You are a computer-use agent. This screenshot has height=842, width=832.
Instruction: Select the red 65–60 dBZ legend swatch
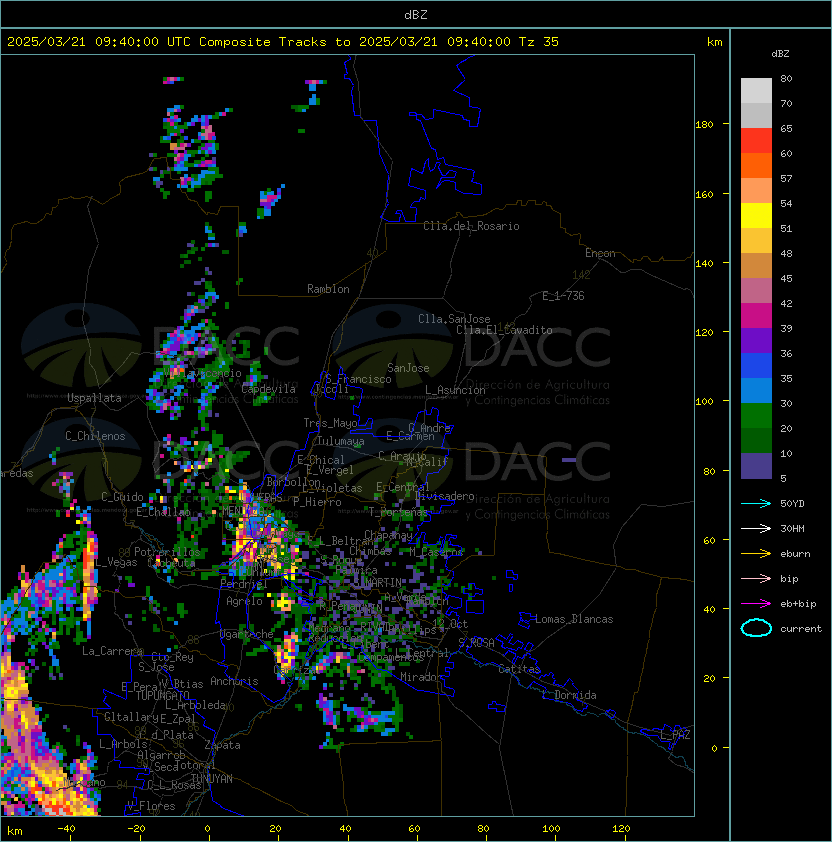coord(756,141)
